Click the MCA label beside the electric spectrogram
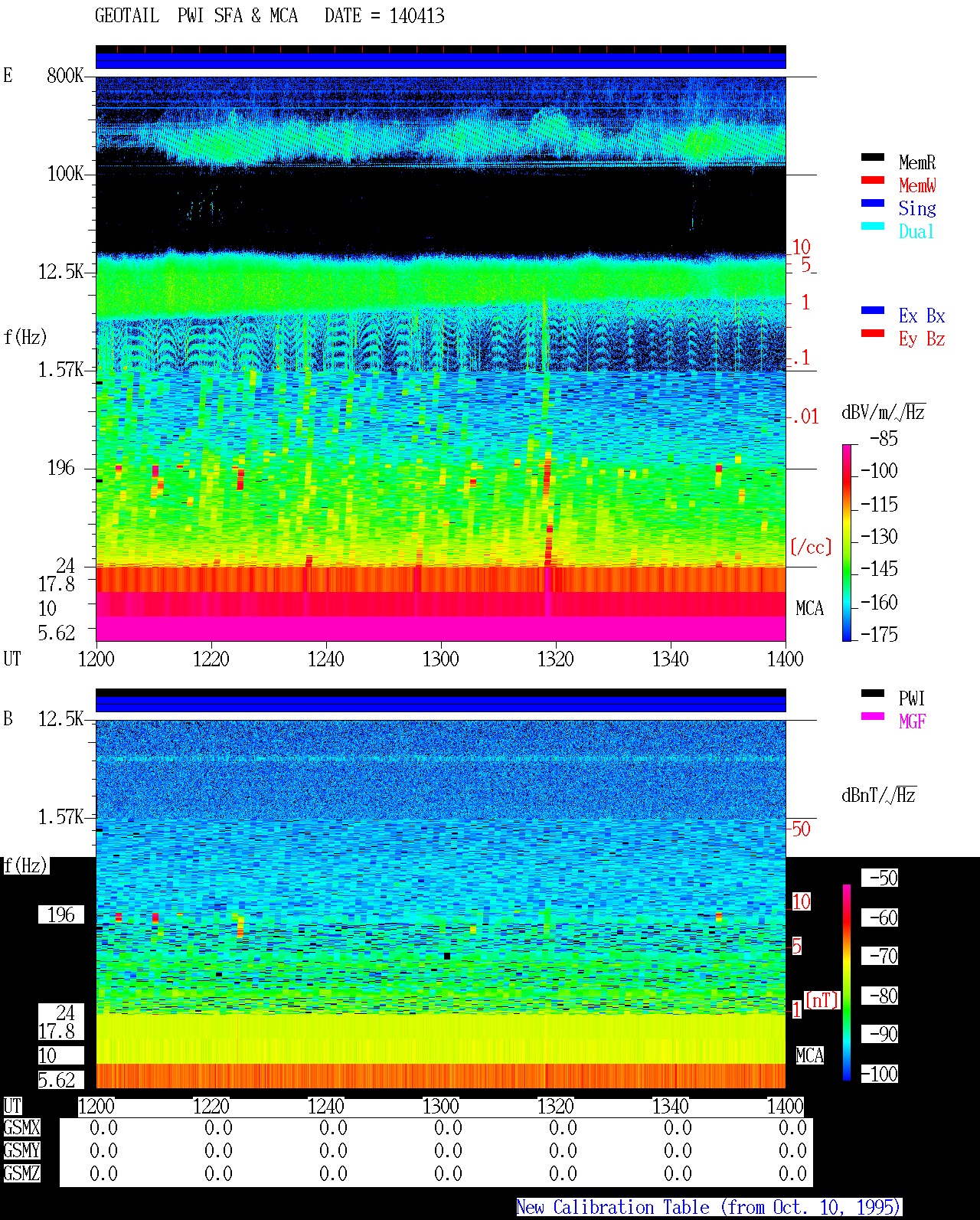Viewport: 980px width, 1220px height. pos(809,608)
